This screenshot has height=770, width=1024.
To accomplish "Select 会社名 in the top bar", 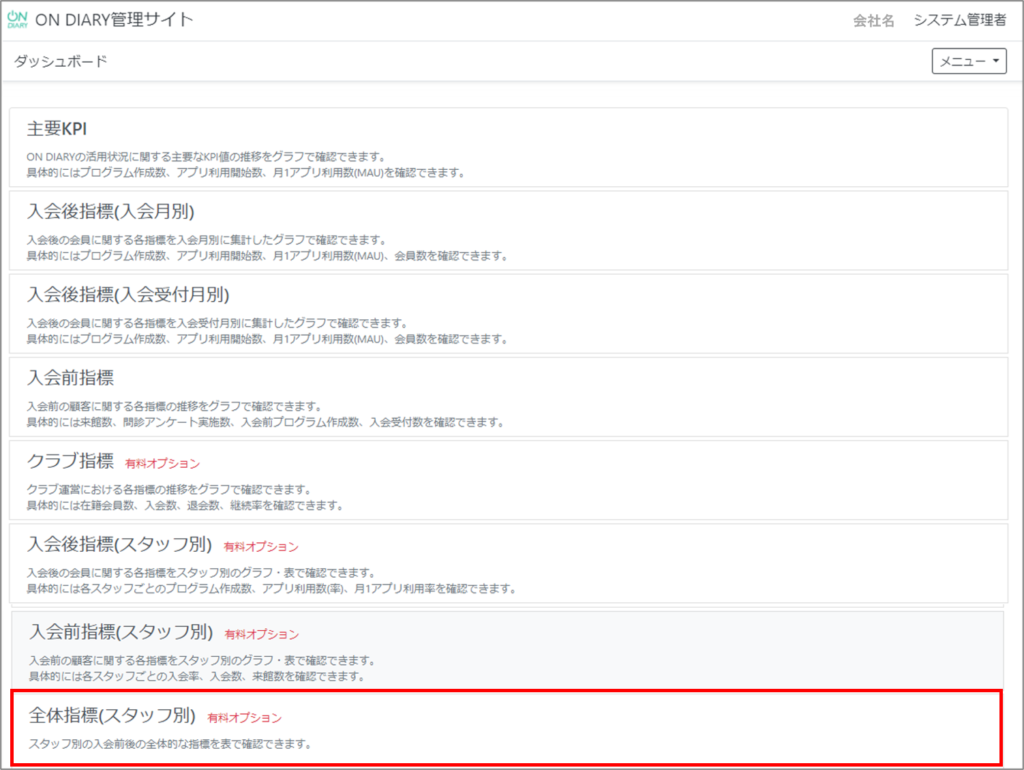I will tap(873, 21).
